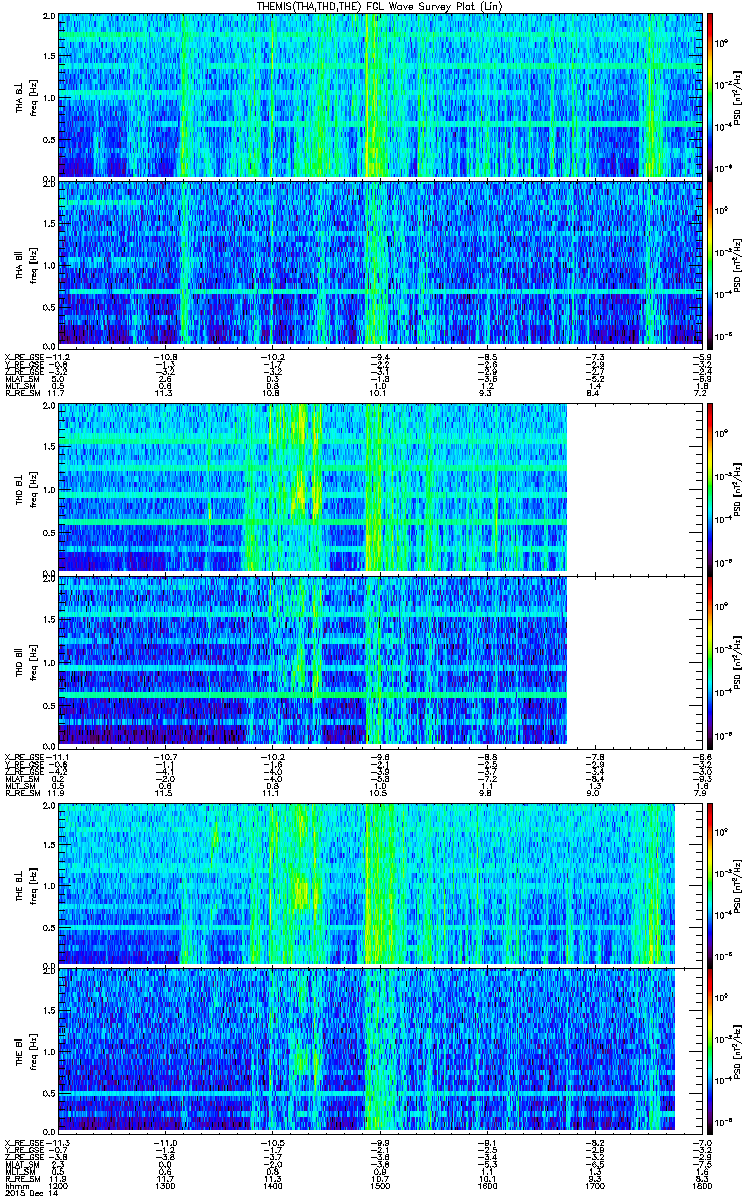This screenshot has width=750, height=1200.
Task: Click THA X_RE_GSE value -5.9
Action: (702, 356)
